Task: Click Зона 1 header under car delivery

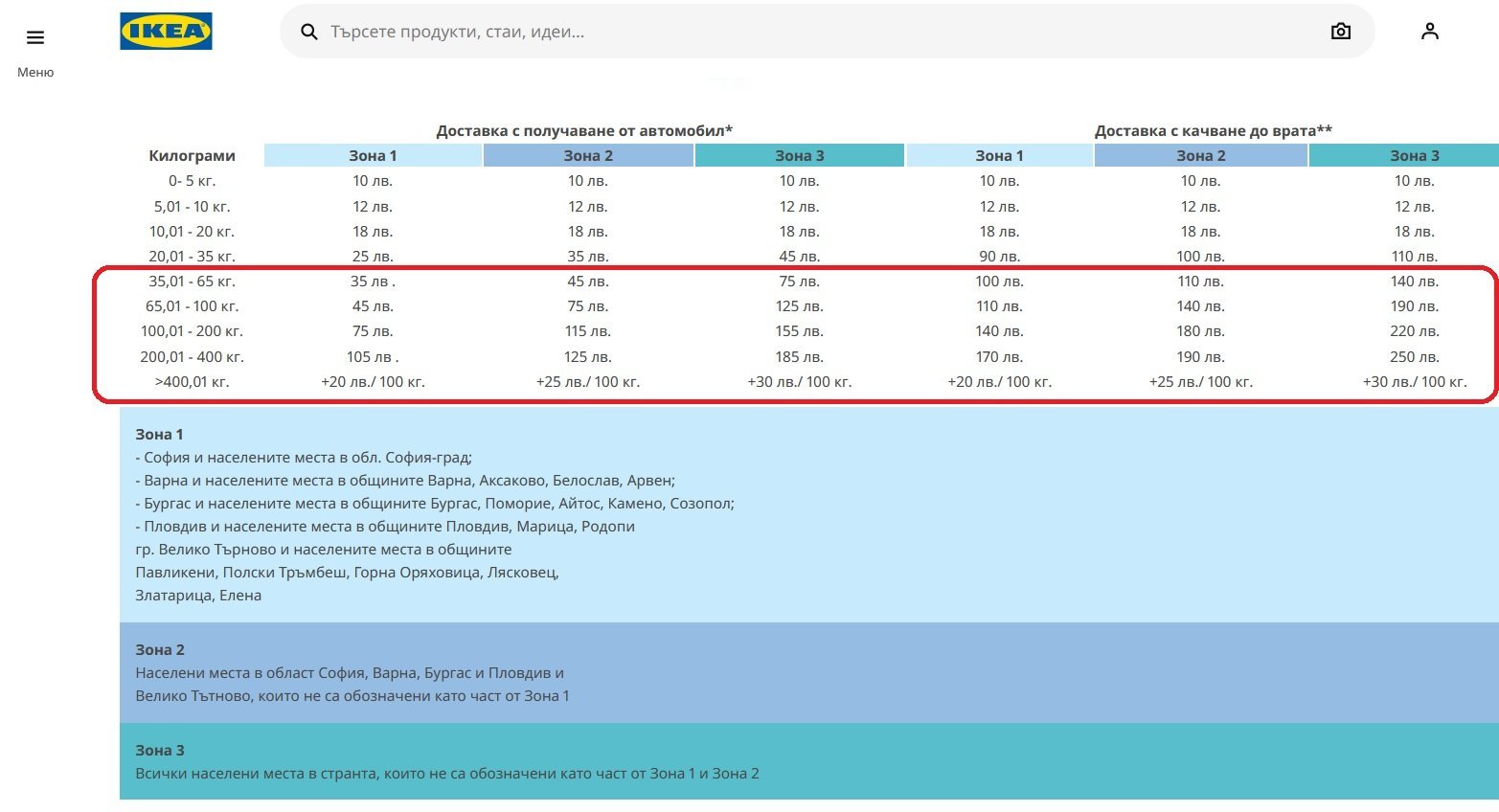Action: point(373,155)
